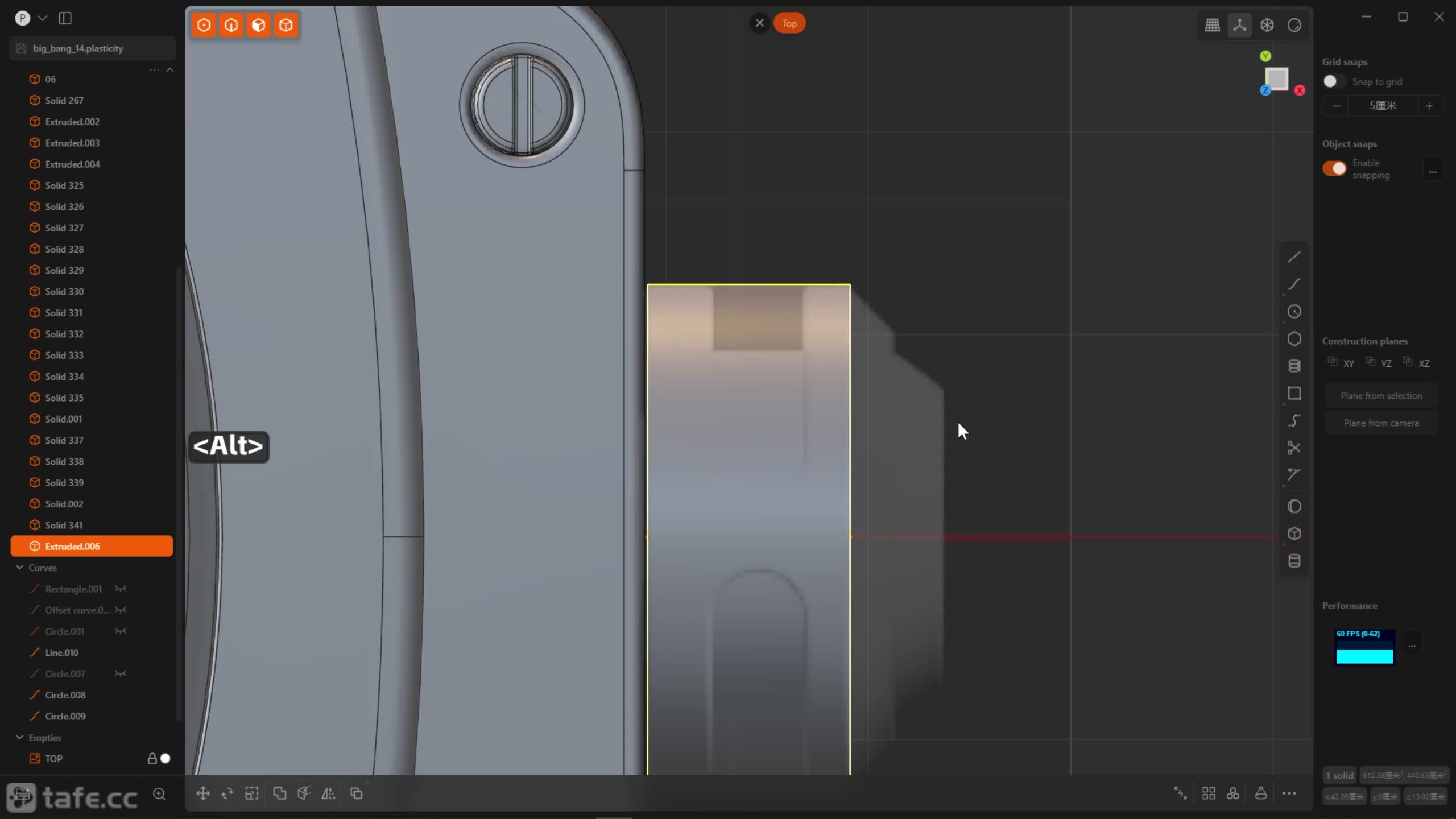Select Circle.008 curve item
This screenshot has height=819, width=1456.
pyautogui.click(x=65, y=695)
